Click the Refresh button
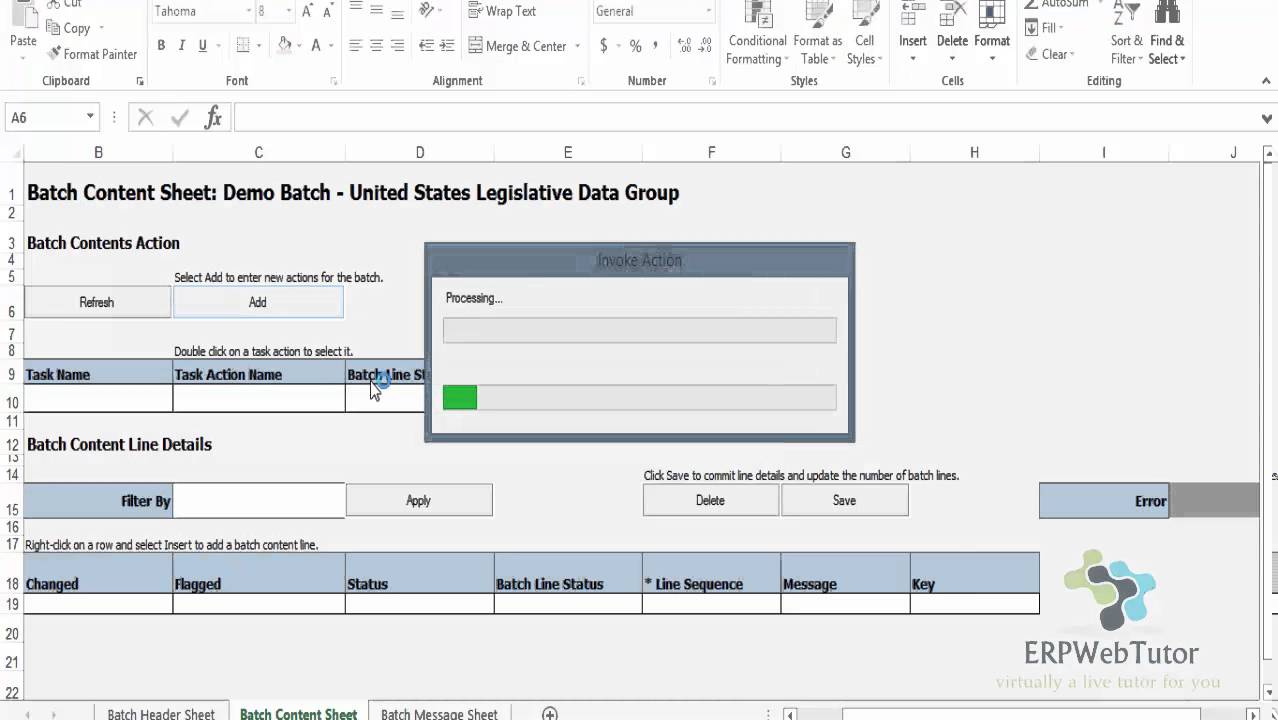Image resolution: width=1278 pixels, height=720 pixels. (97, 302)
